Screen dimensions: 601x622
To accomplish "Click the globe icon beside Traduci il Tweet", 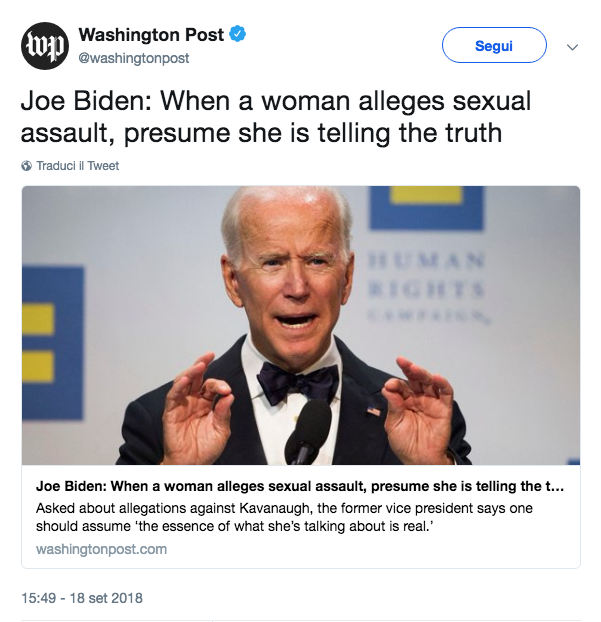I will coord(26,166).
